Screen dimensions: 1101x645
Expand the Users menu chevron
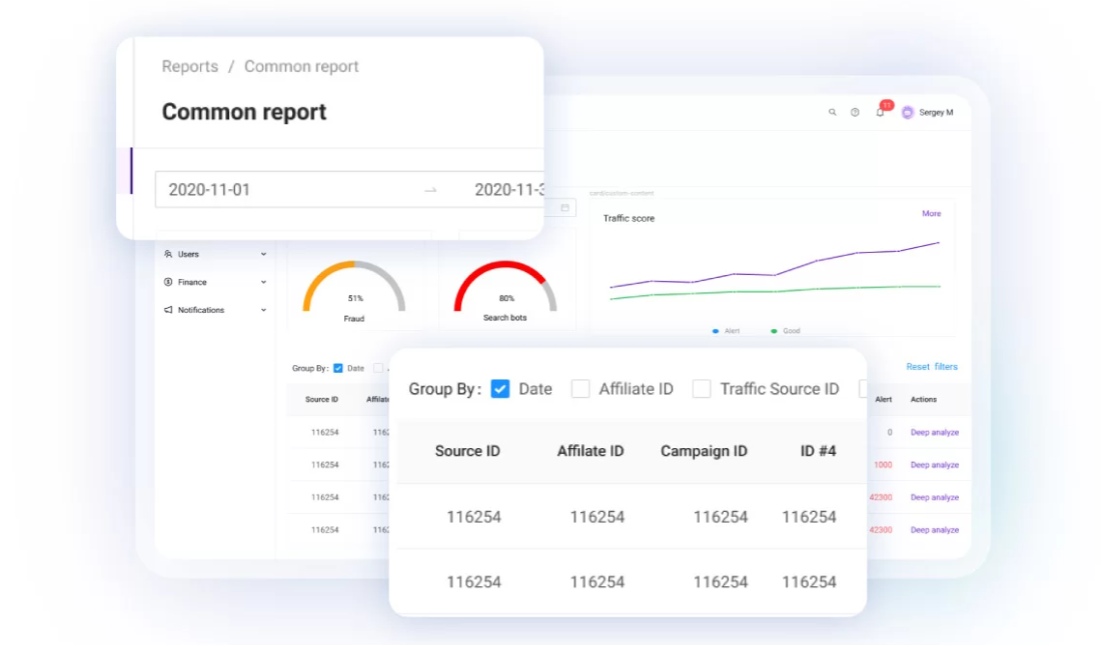(263, 254)
